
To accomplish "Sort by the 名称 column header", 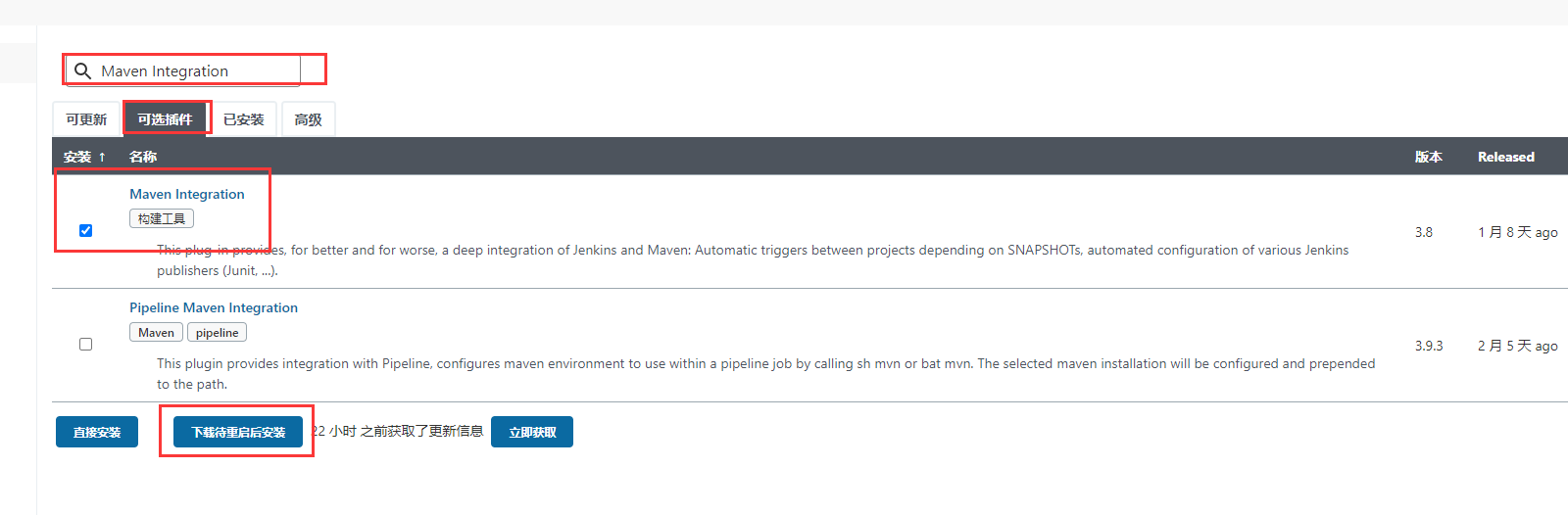I will coord(143,157).
